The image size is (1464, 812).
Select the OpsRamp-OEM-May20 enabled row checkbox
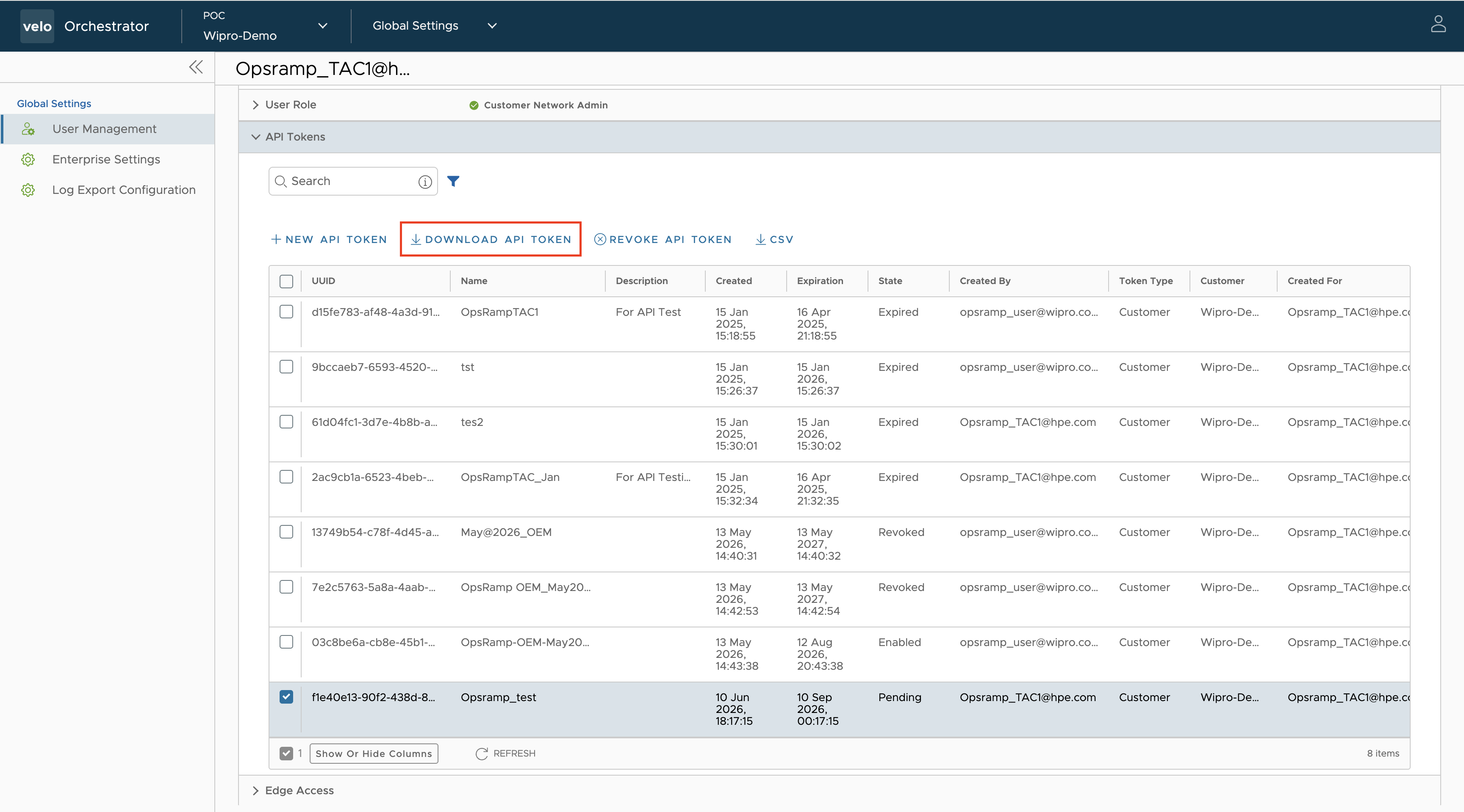(x=286, y=642)
